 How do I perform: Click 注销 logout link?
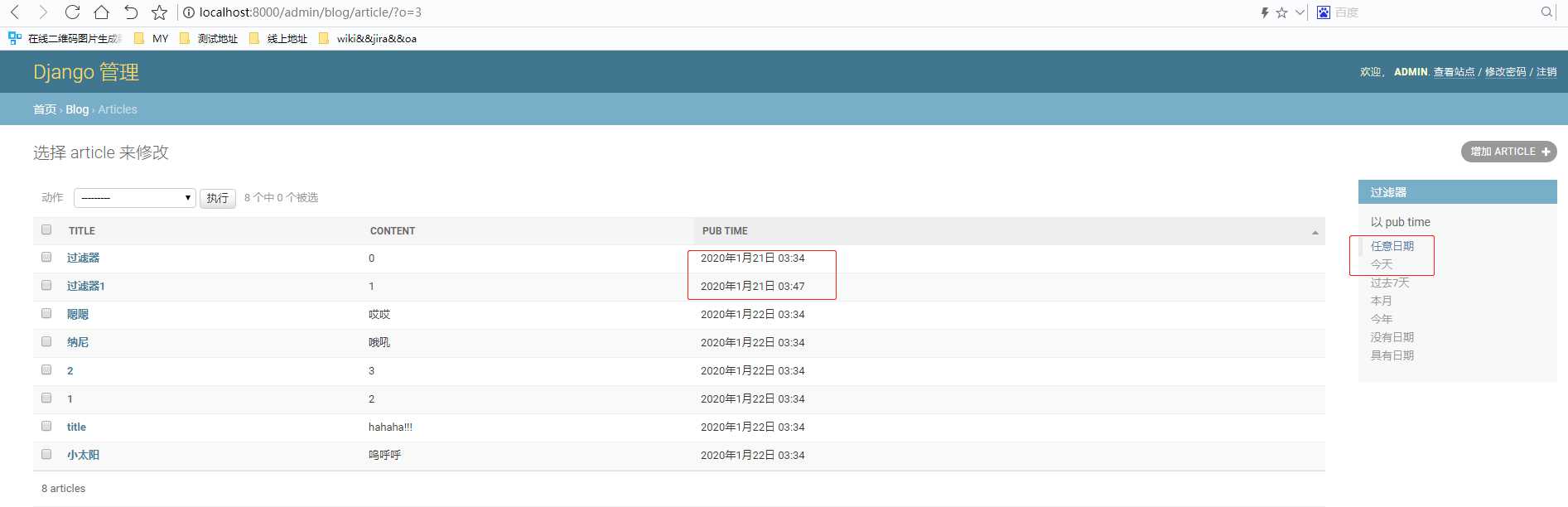(1546, 72)
